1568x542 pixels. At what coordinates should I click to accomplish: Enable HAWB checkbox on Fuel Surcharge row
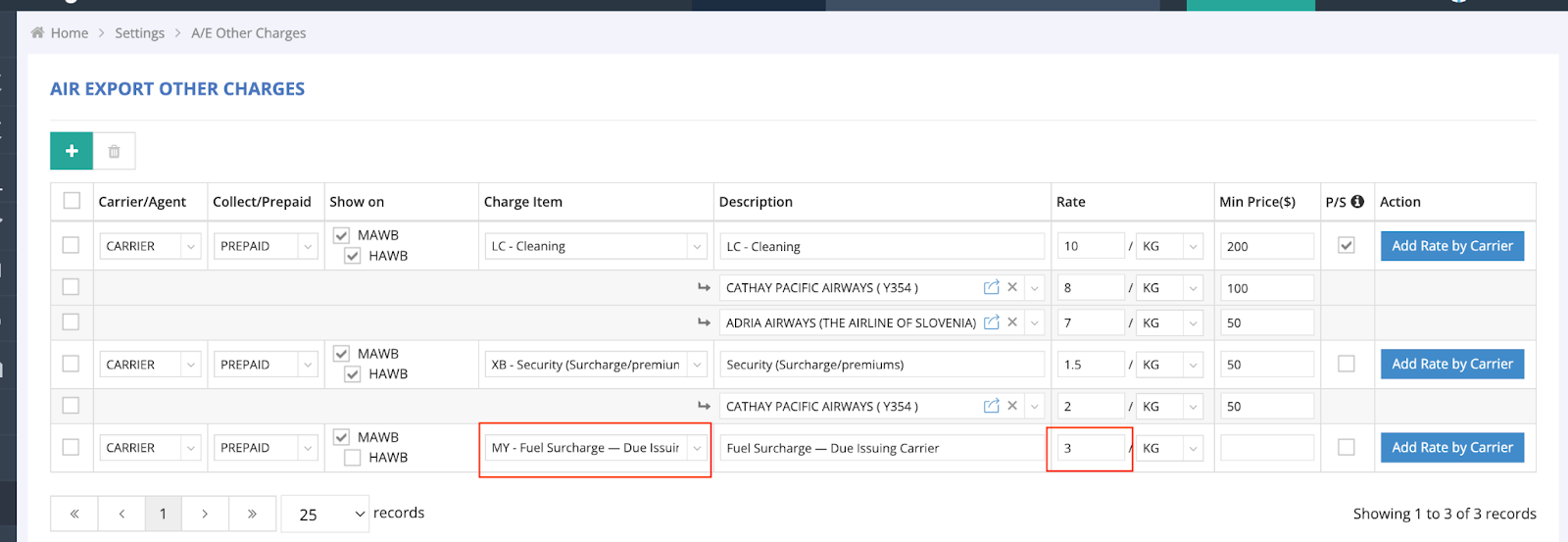353,458
